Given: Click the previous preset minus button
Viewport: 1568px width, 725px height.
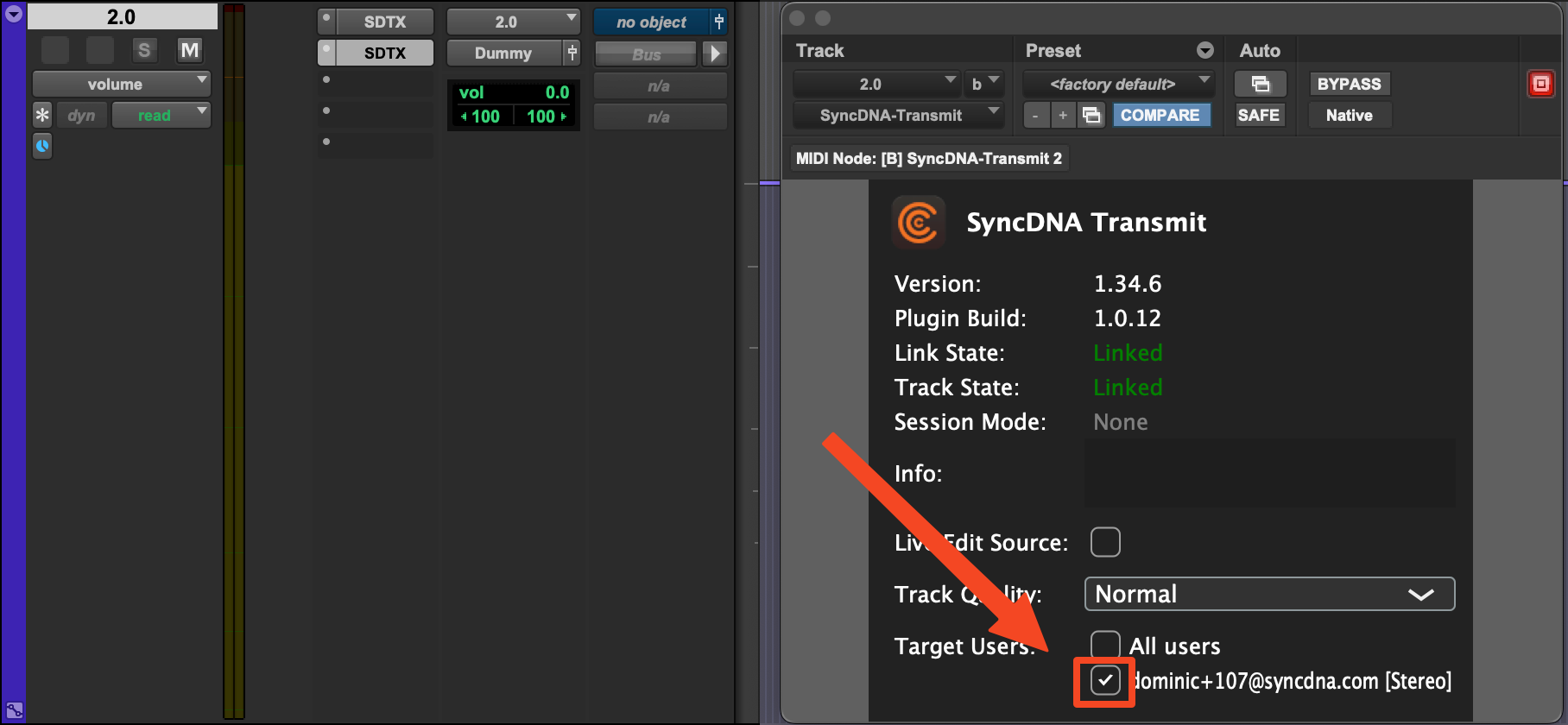Looking at the screenshot, I should 1035,115.
